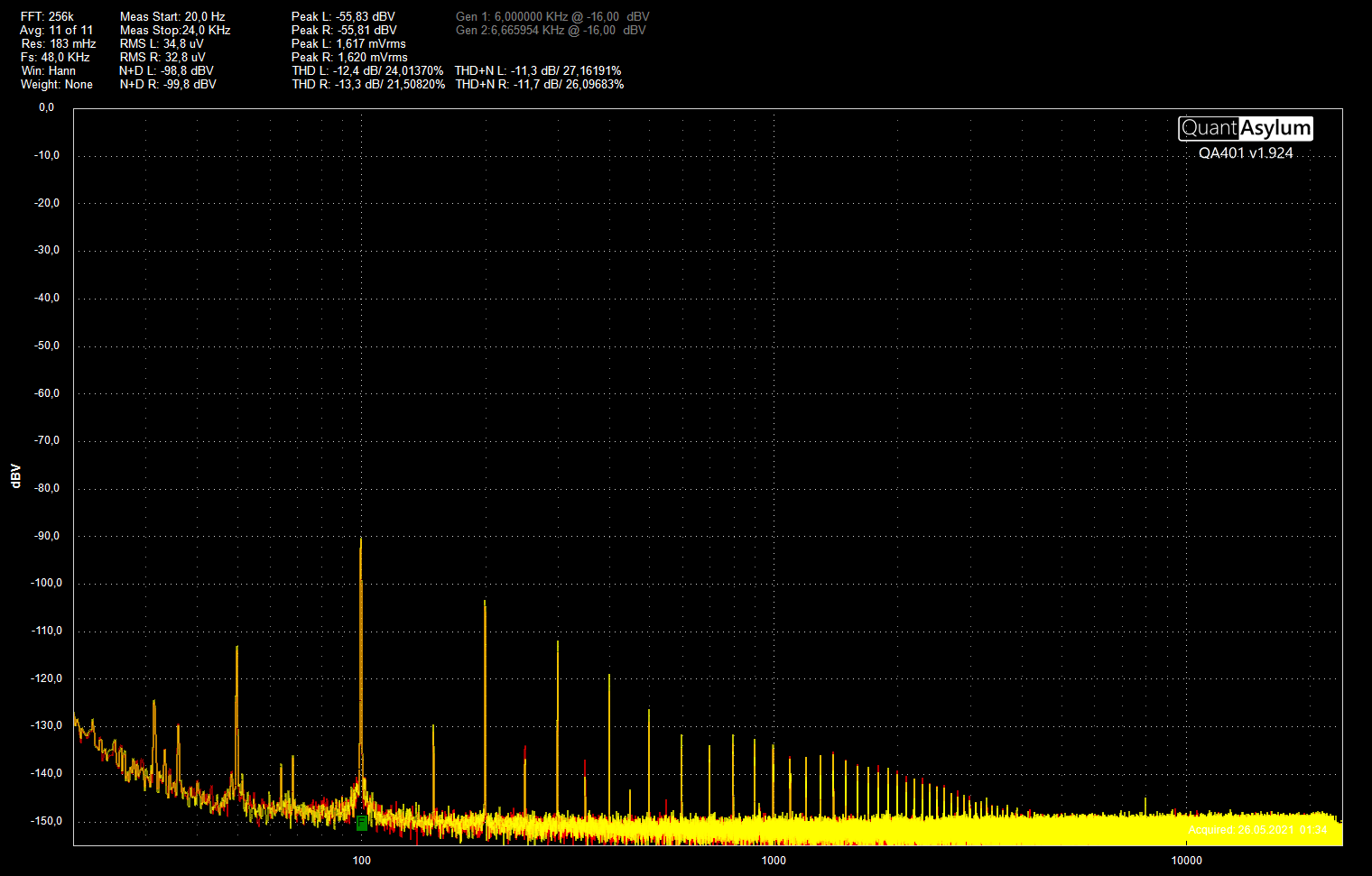Select the '-60,0' Y-axis label

[47, 393]
